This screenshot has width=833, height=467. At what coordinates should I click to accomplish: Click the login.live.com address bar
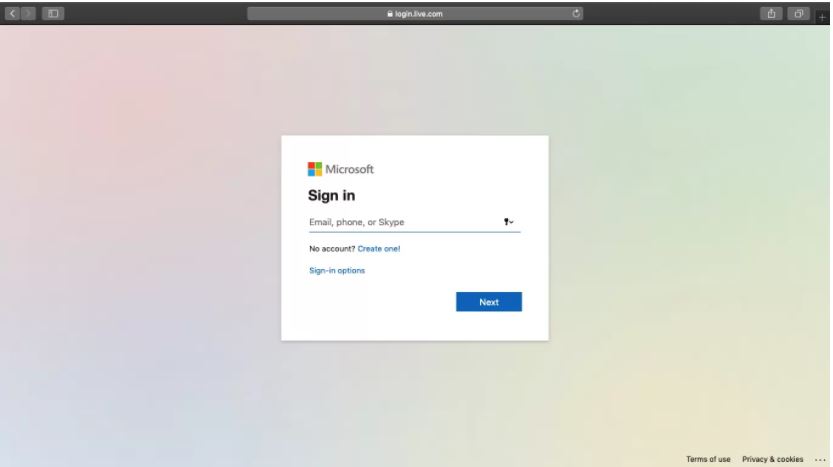coord(415,13)
